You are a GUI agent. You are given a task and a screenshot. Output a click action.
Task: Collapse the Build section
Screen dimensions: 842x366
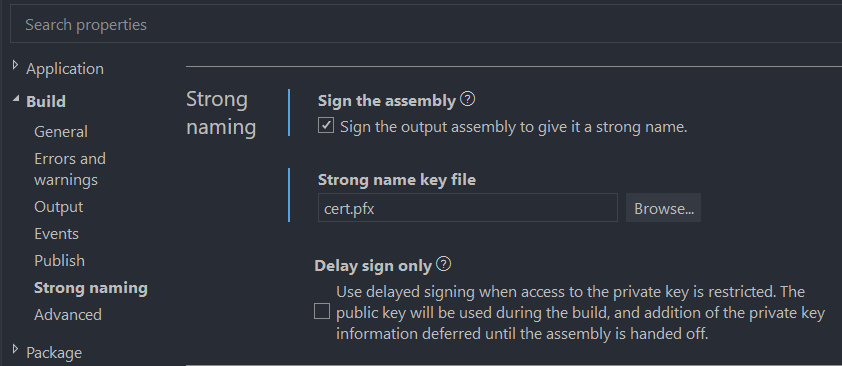click(16, 99)
